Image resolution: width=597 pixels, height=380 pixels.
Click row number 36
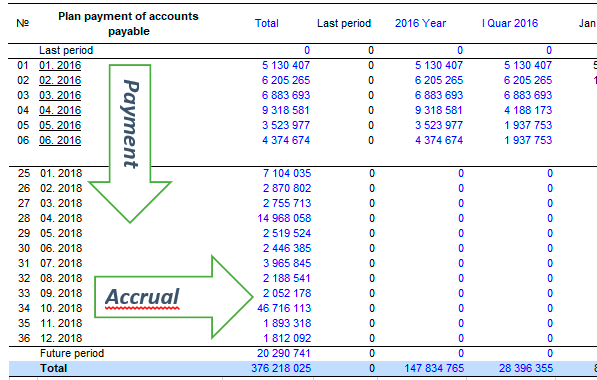click(24, 338)
